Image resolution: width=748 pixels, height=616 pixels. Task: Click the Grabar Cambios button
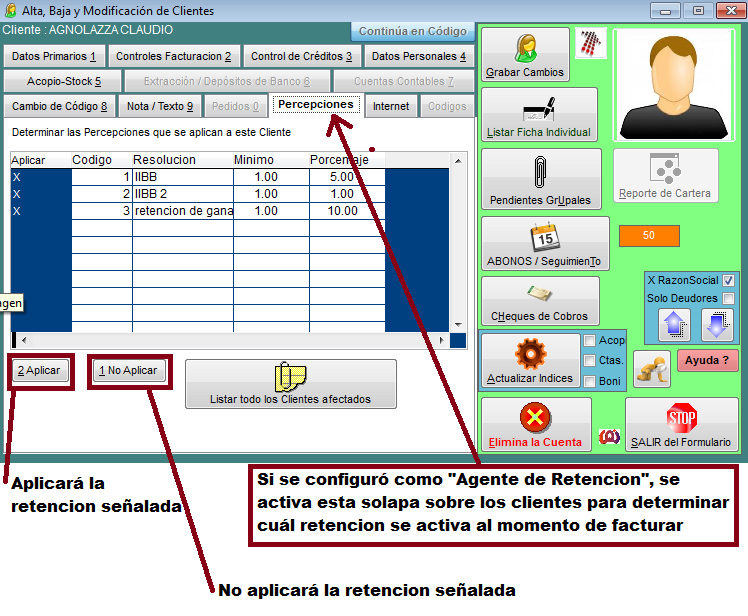click(x=525, y=54)
